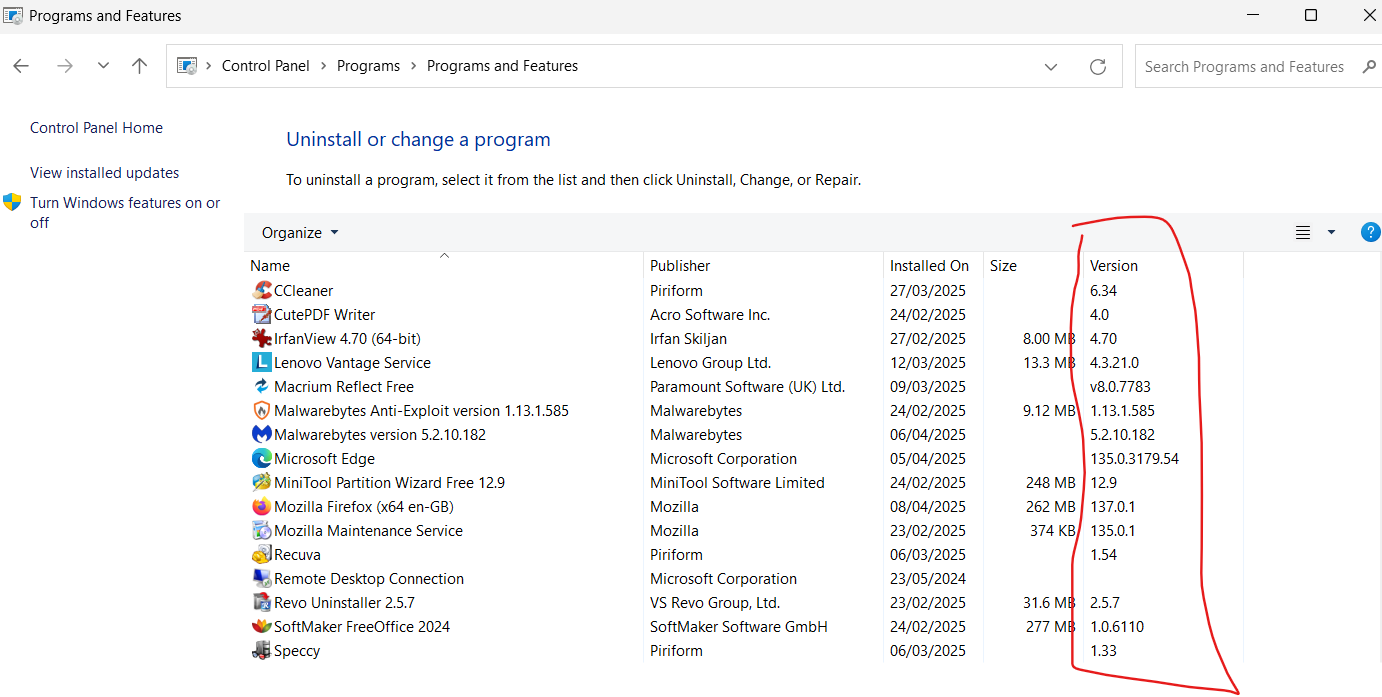Sort list by the Size column

tap(1003, 266)
